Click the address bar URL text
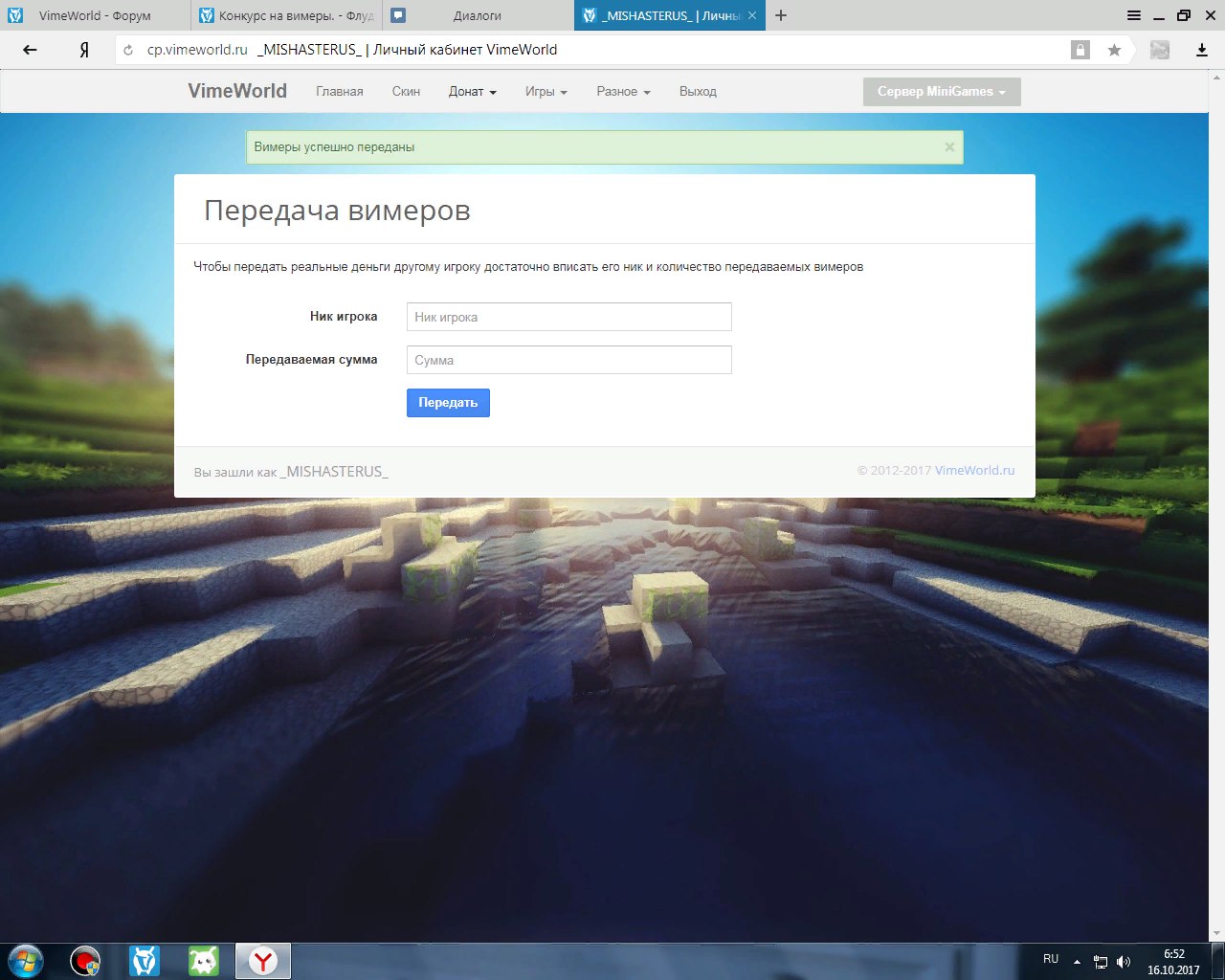This screenshot has height=980, width=1225. (x=197, y=50)
